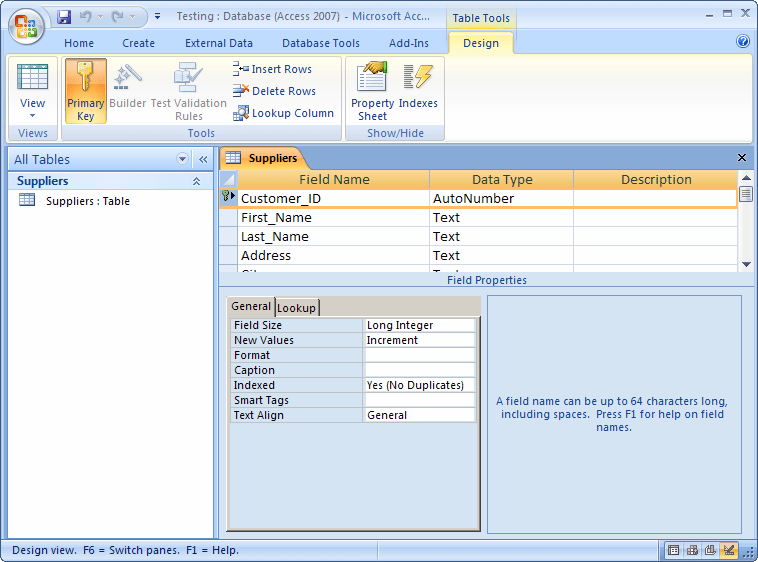Collapse the Suppliers group
758x562 pixels.
(196, 181)
